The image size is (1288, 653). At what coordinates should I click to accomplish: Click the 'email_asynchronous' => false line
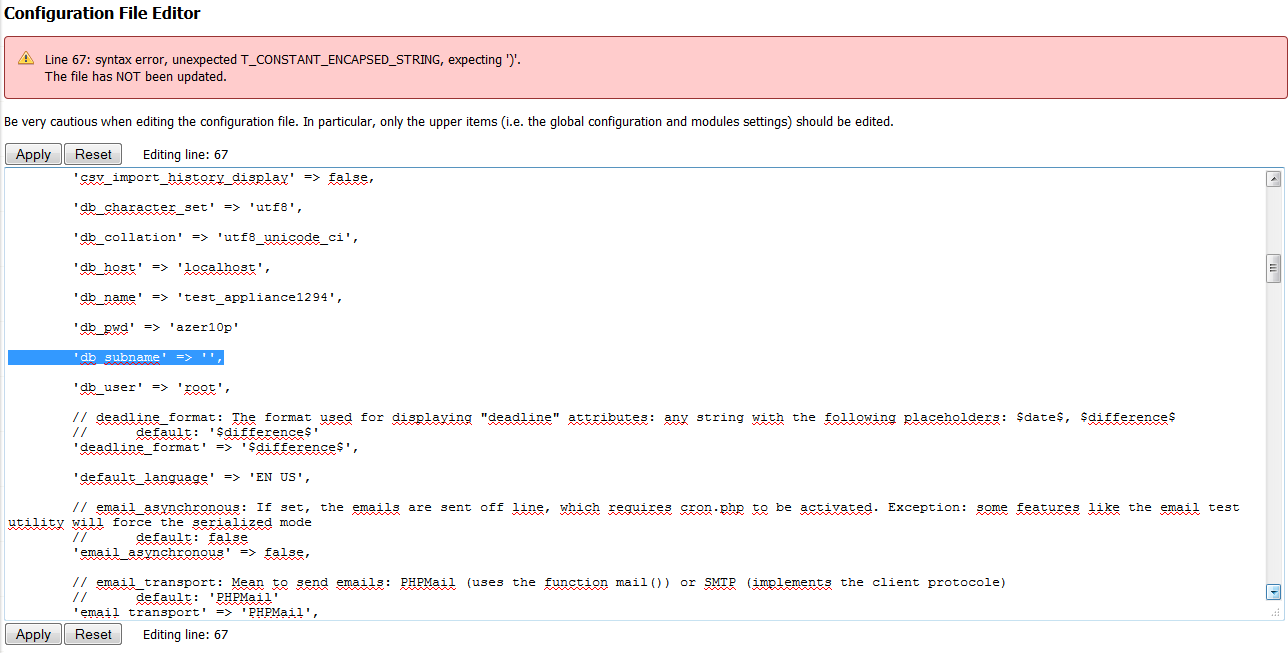(191, 552)
